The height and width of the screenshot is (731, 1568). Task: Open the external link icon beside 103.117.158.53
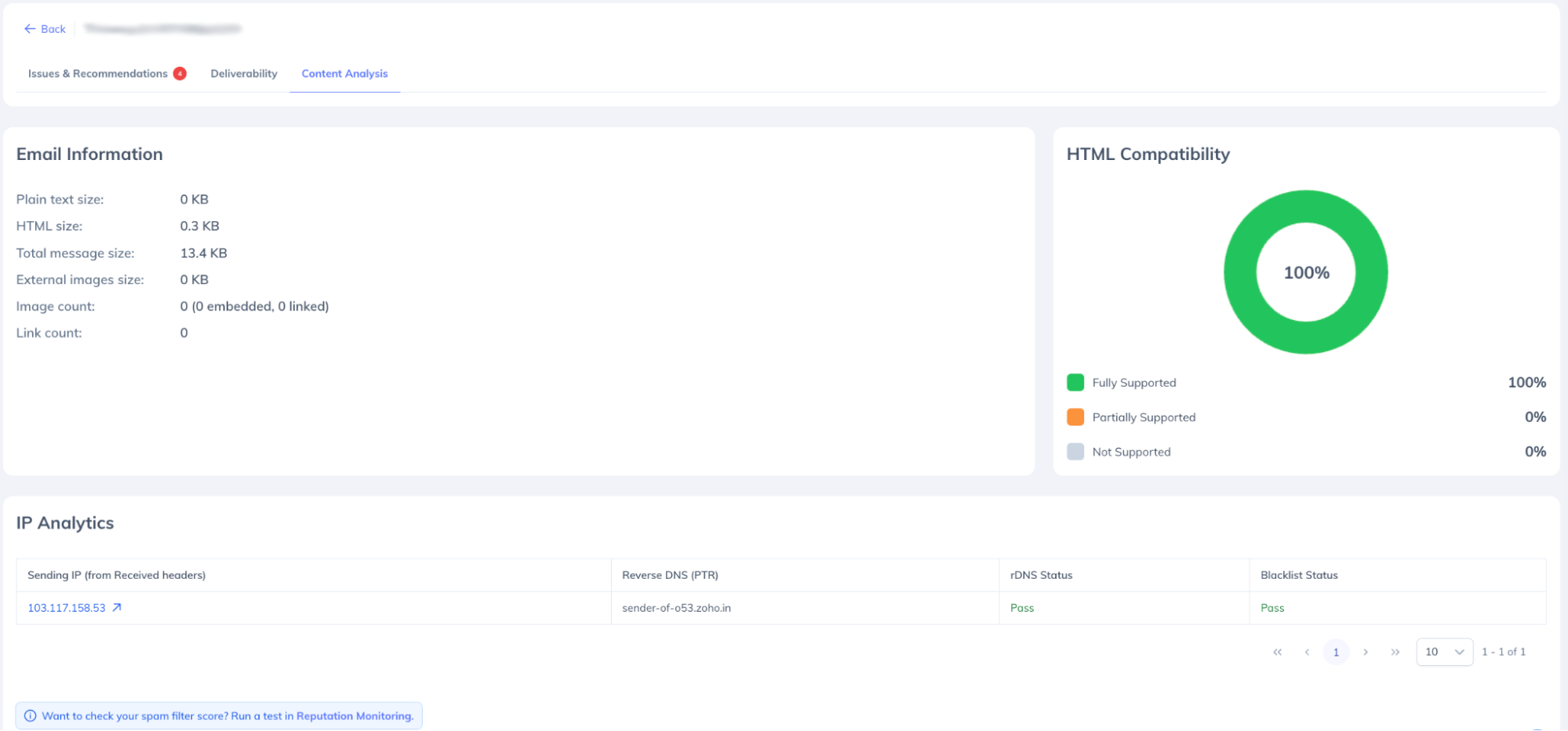click(x=117, y=608)
